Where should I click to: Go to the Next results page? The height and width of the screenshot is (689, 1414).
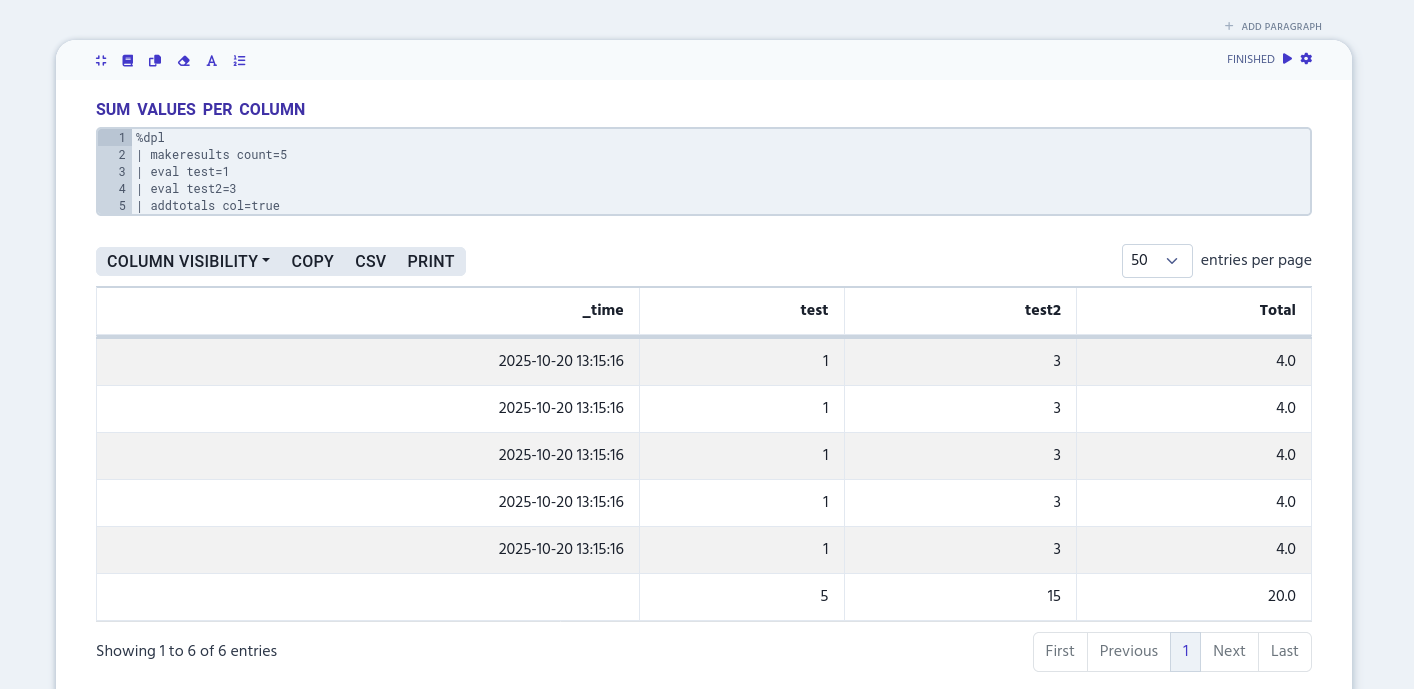coord(1229,651)
